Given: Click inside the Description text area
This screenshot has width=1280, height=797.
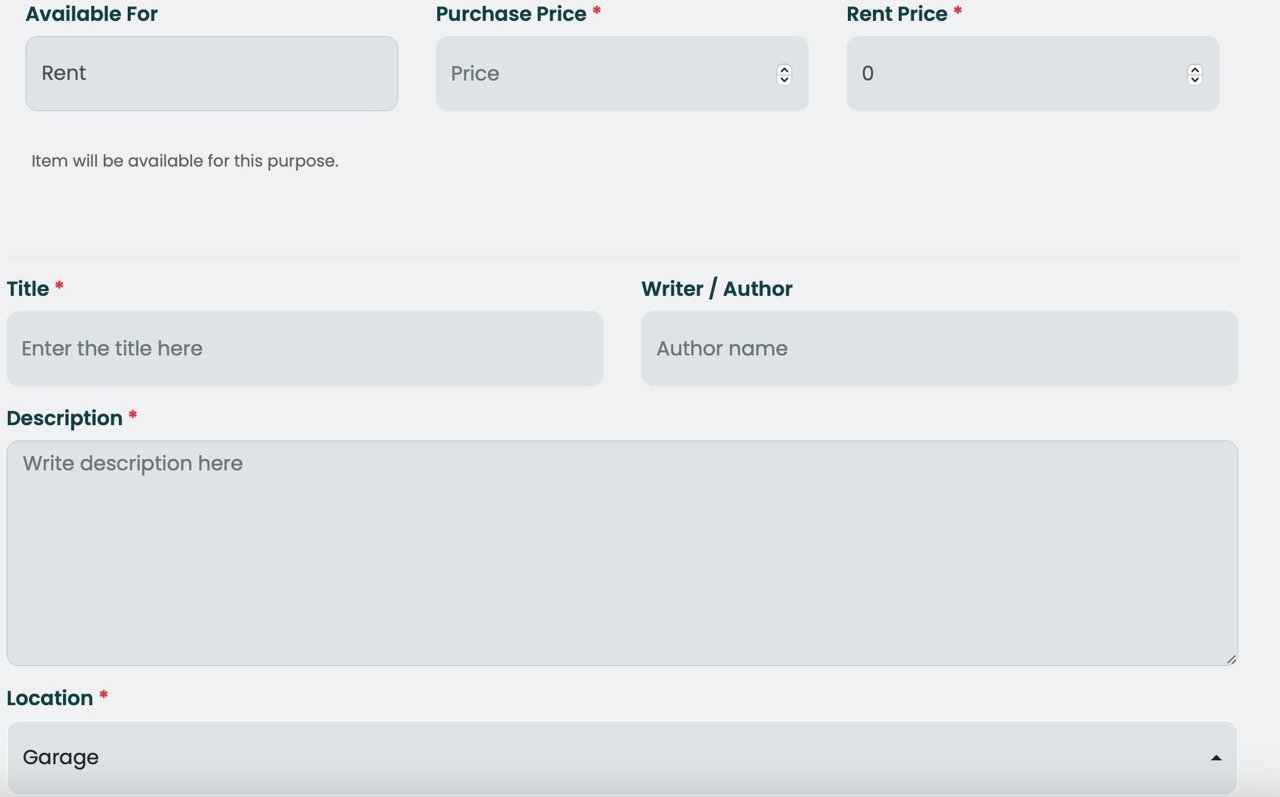Looking at the screenshot, I should 621,553.
